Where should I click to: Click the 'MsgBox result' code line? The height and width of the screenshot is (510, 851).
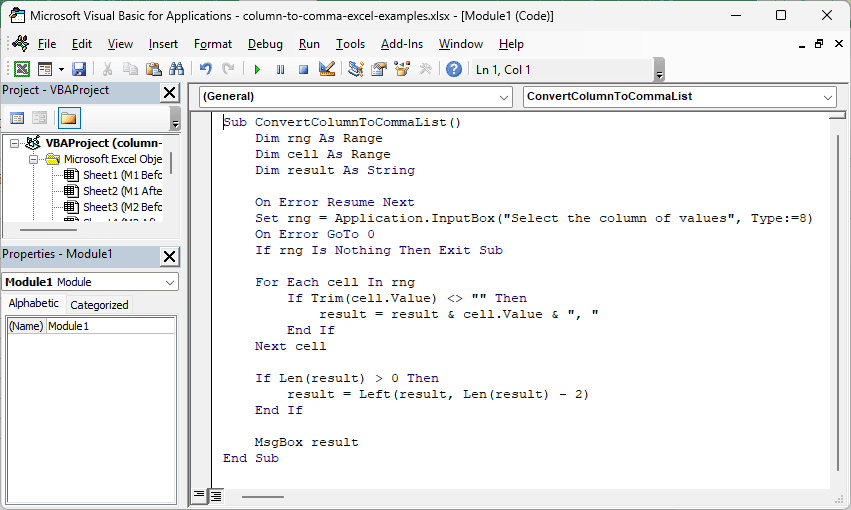[307, 442]
